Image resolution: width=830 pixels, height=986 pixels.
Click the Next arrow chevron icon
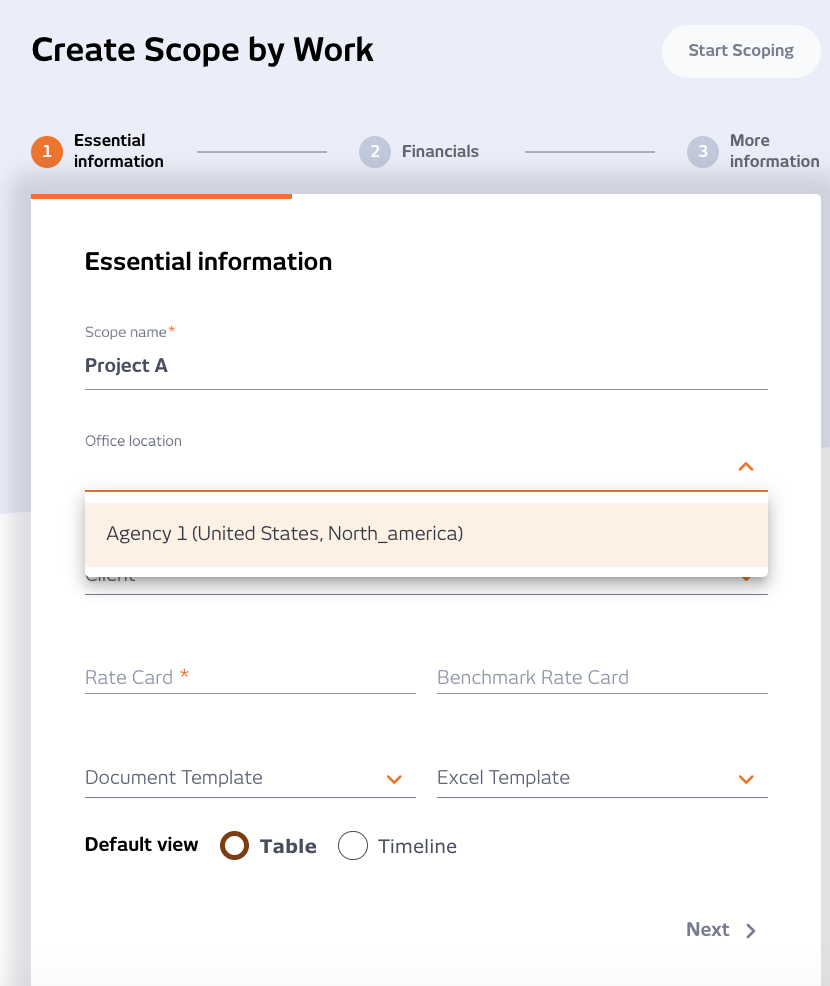pos(751,931)
